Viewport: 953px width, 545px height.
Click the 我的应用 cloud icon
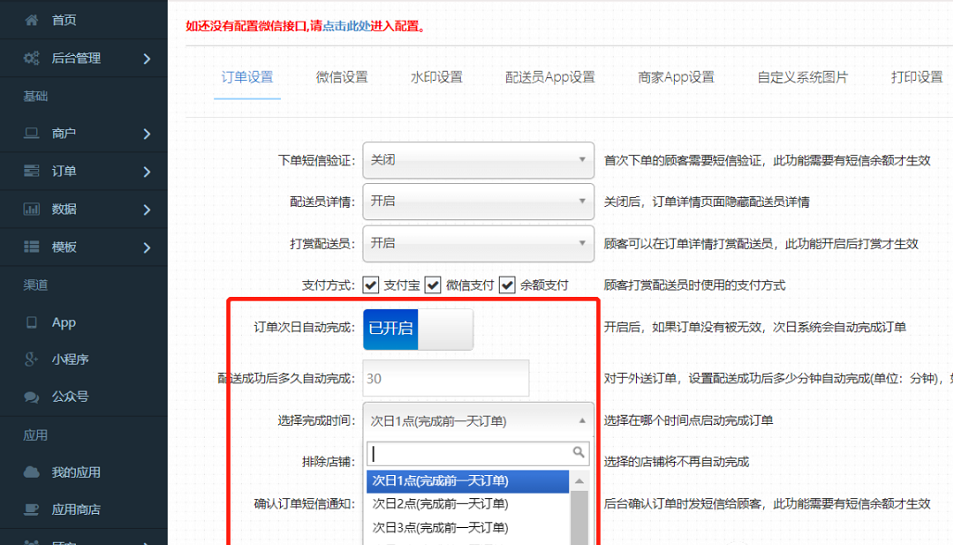31,472
